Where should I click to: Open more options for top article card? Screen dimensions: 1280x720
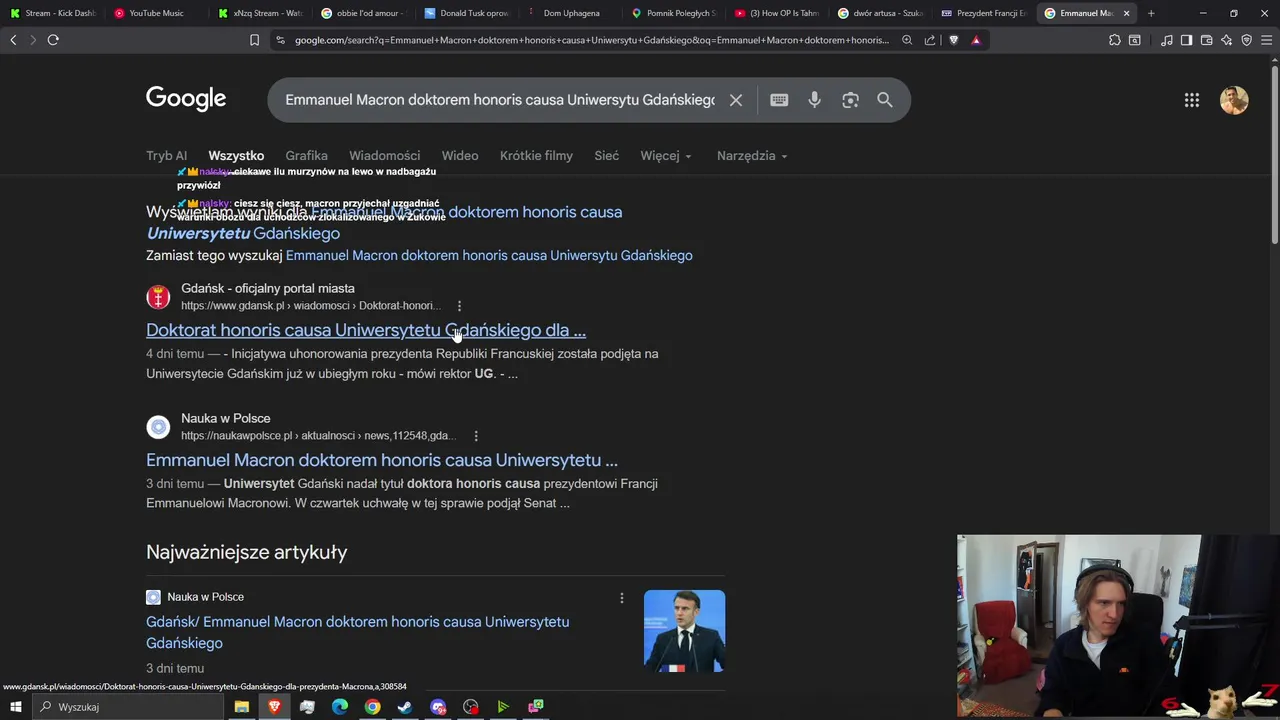622,598
